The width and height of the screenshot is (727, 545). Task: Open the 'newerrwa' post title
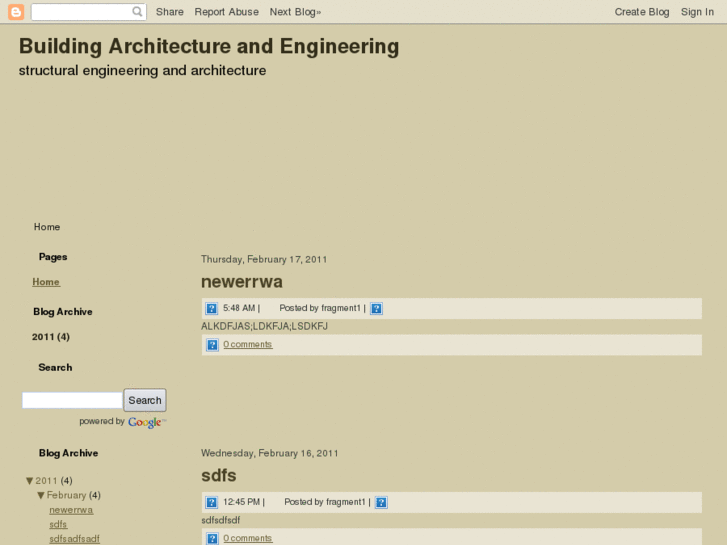(x=242, y=282)
